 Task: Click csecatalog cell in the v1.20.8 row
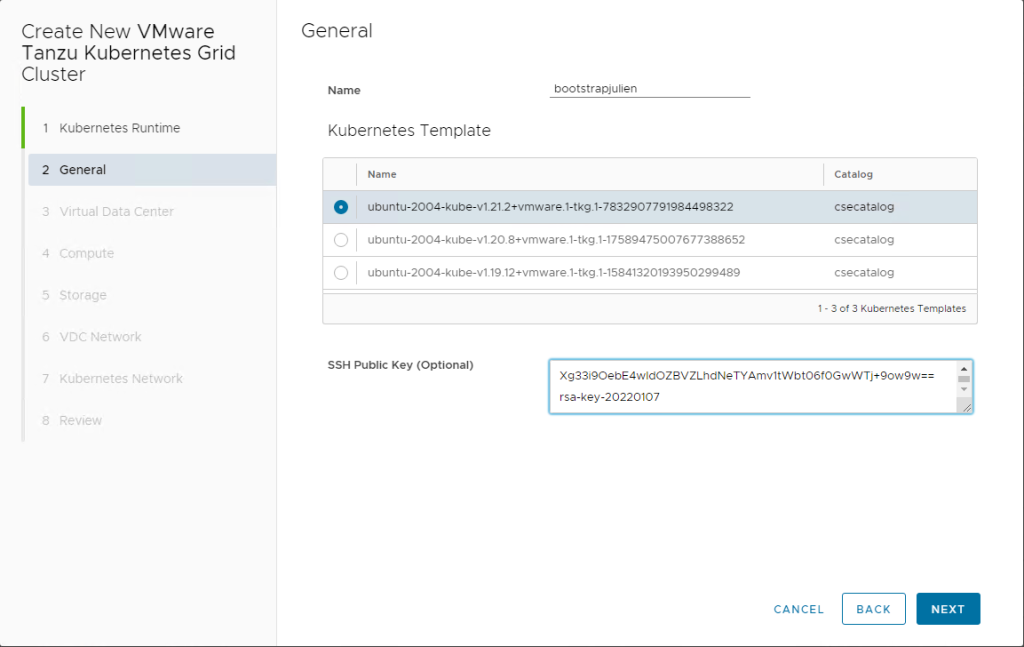click(x=864, y=240)
